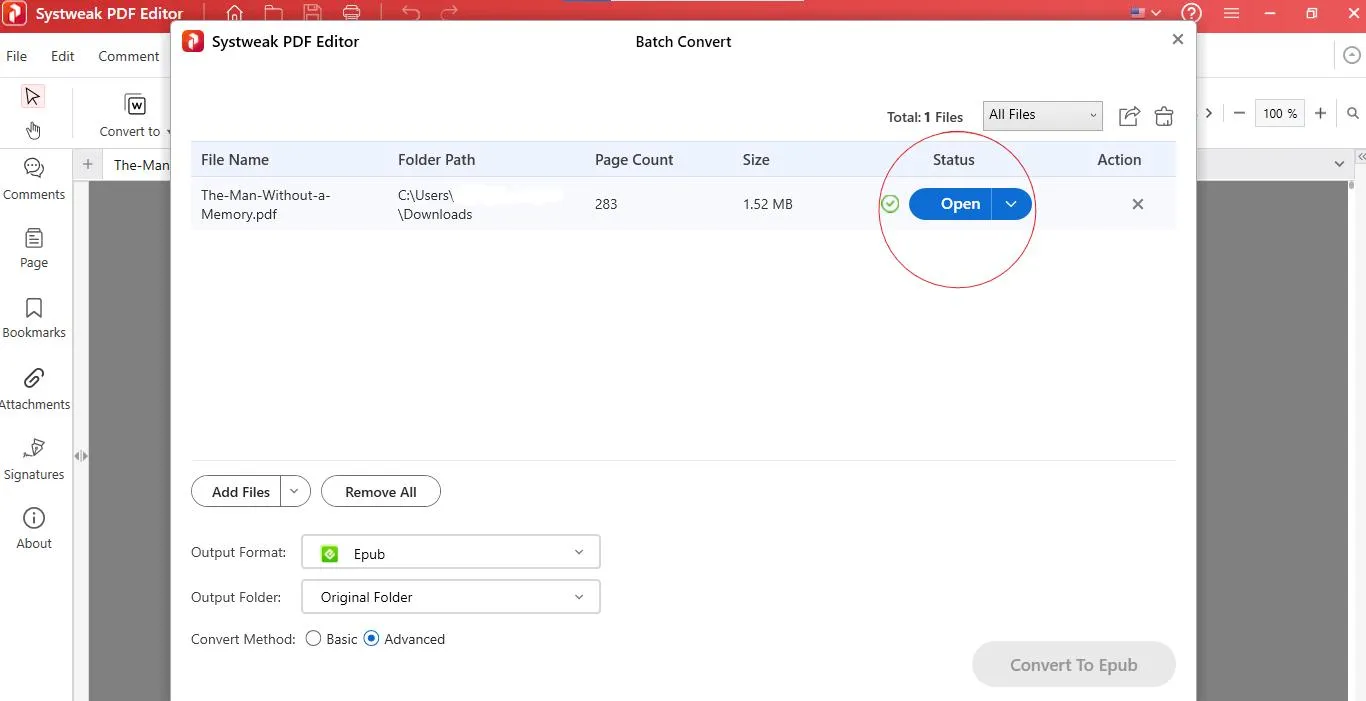Open the Attachments panel icon
Screen dimensions: 1366x701
click(34, 378)
